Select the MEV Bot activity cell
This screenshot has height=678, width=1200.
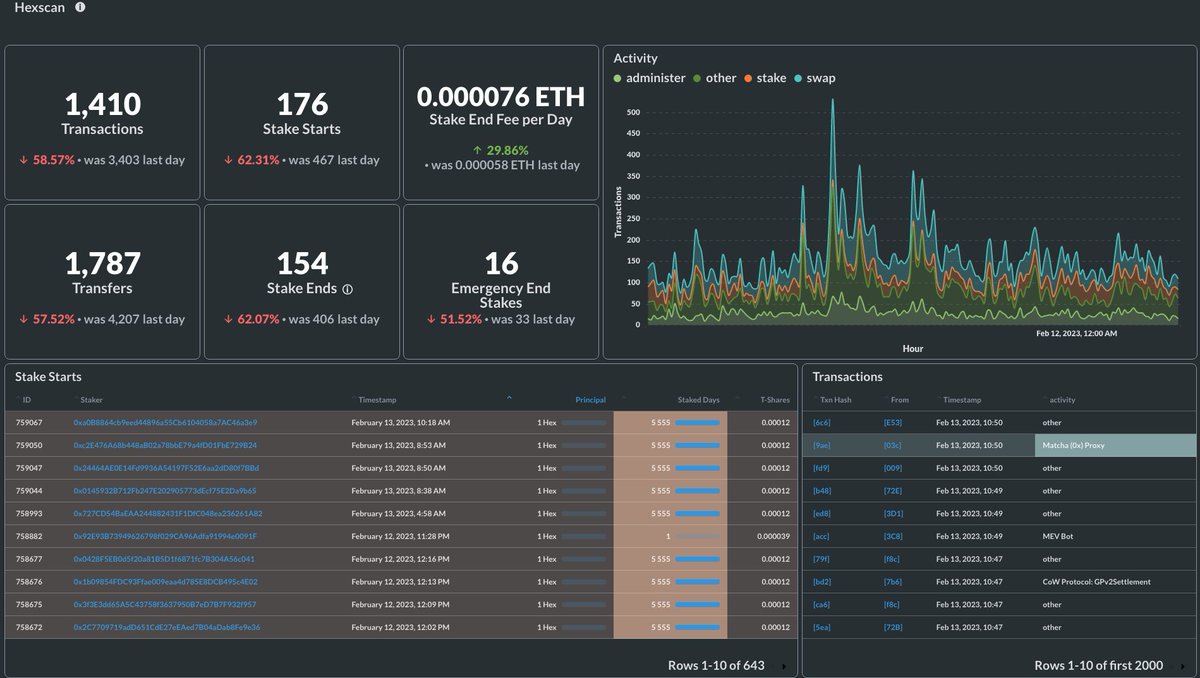[x=1115, y=536]
